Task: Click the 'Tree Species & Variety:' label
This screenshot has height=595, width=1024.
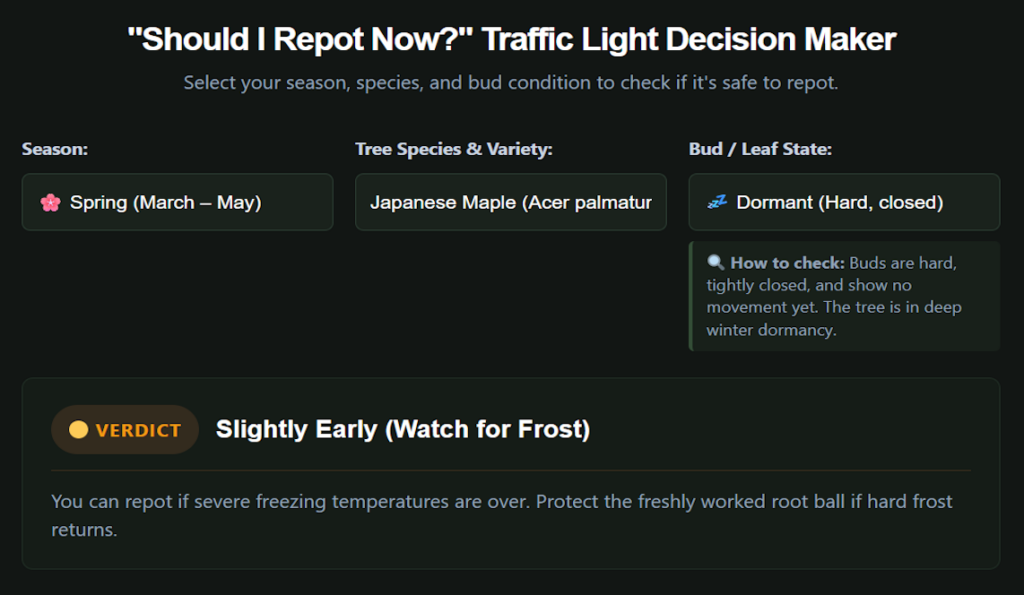Action: pyautogui.click(x=454, y=149)
